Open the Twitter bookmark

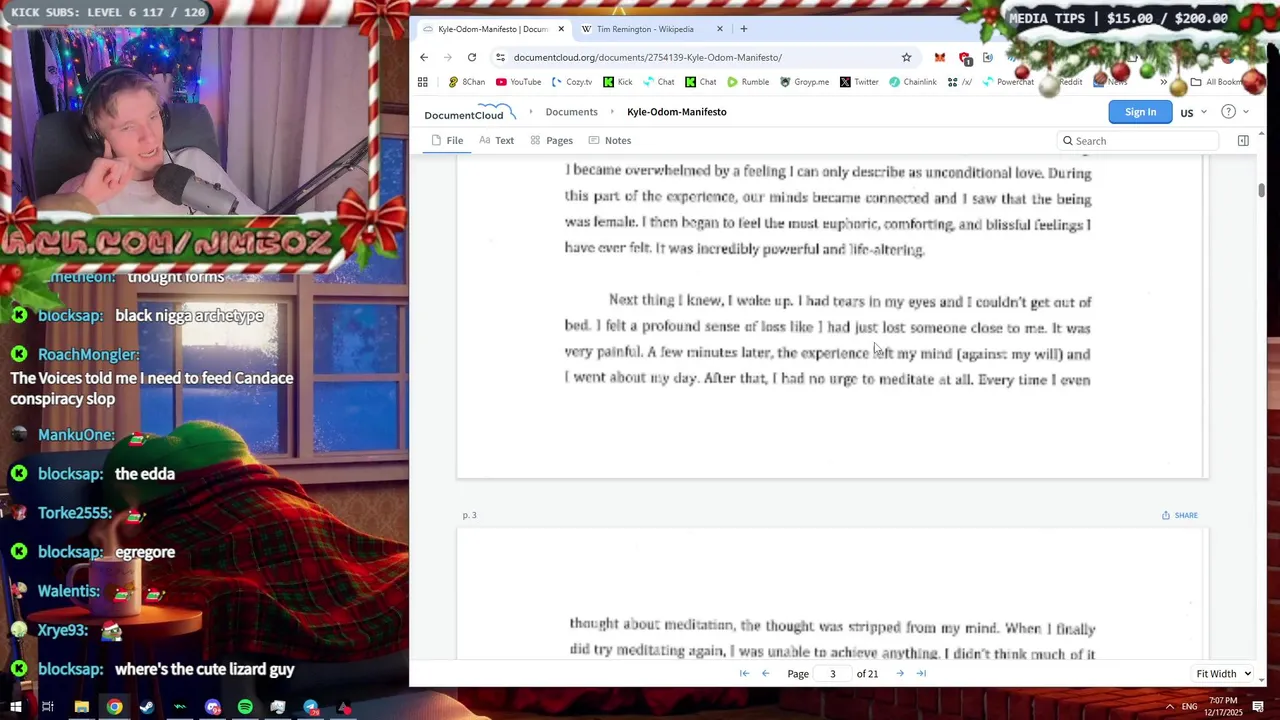pos(859,82)
